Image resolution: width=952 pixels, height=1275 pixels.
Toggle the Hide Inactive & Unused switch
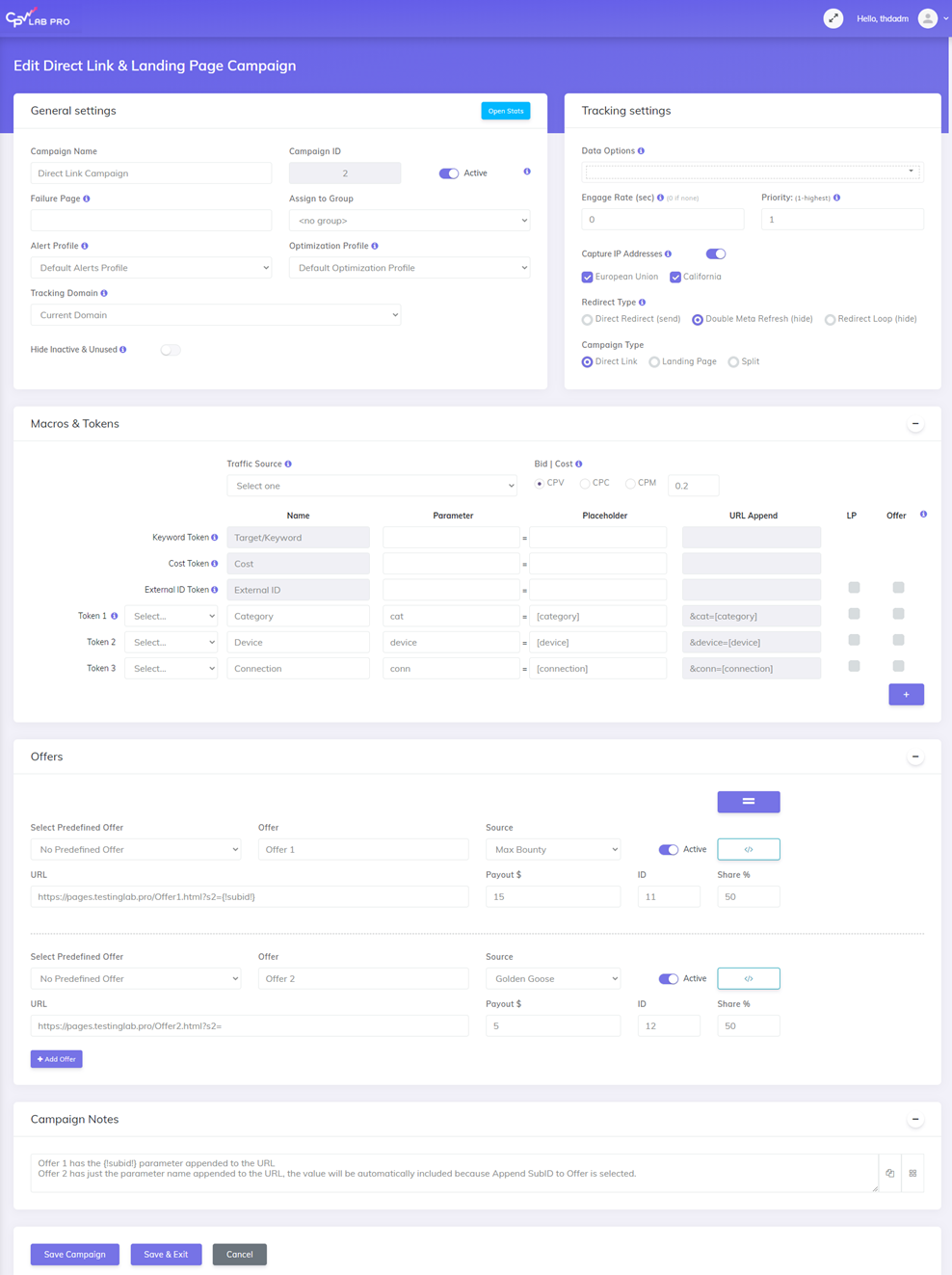point(171,350)
